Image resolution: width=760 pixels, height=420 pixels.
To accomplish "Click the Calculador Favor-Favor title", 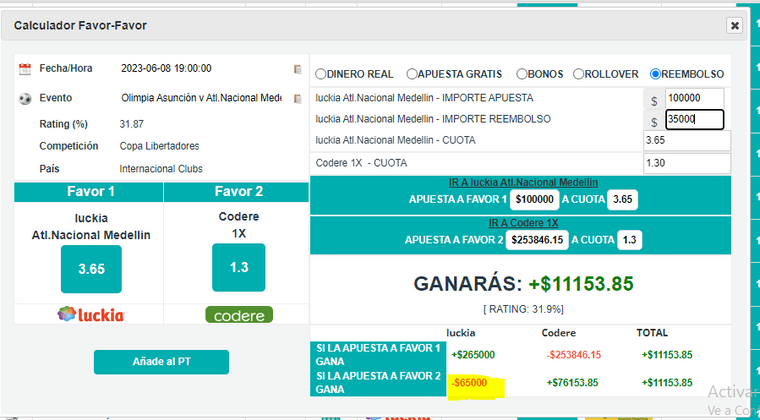I will 80,25.
